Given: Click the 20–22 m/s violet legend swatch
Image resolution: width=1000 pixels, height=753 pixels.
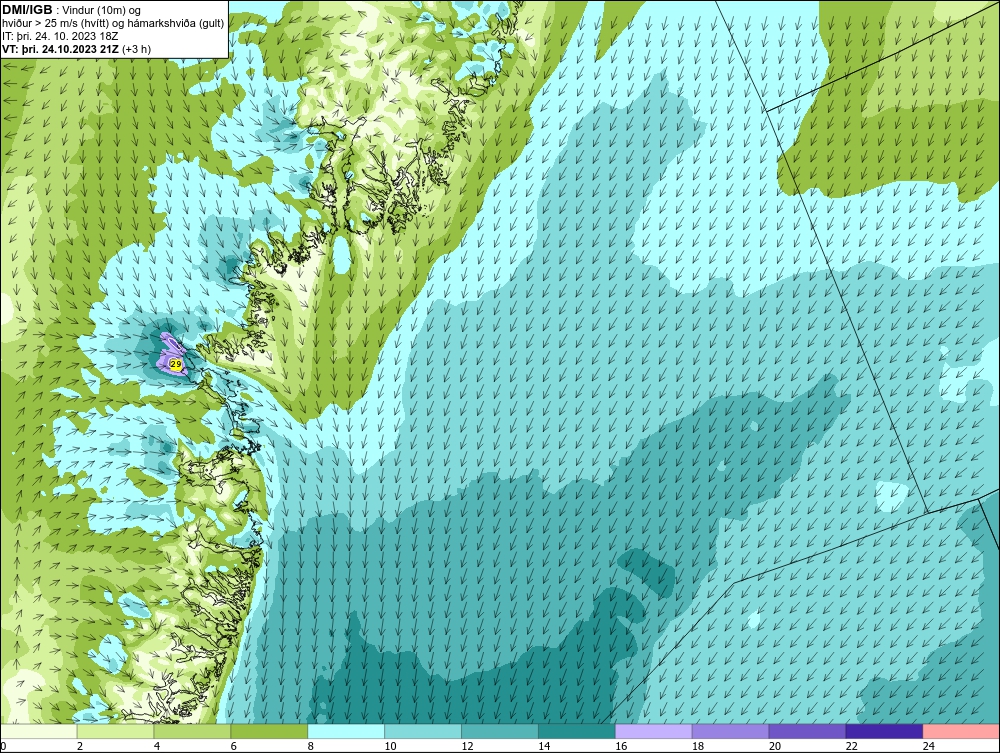Looking at the screenshot, I should (807, 731).
